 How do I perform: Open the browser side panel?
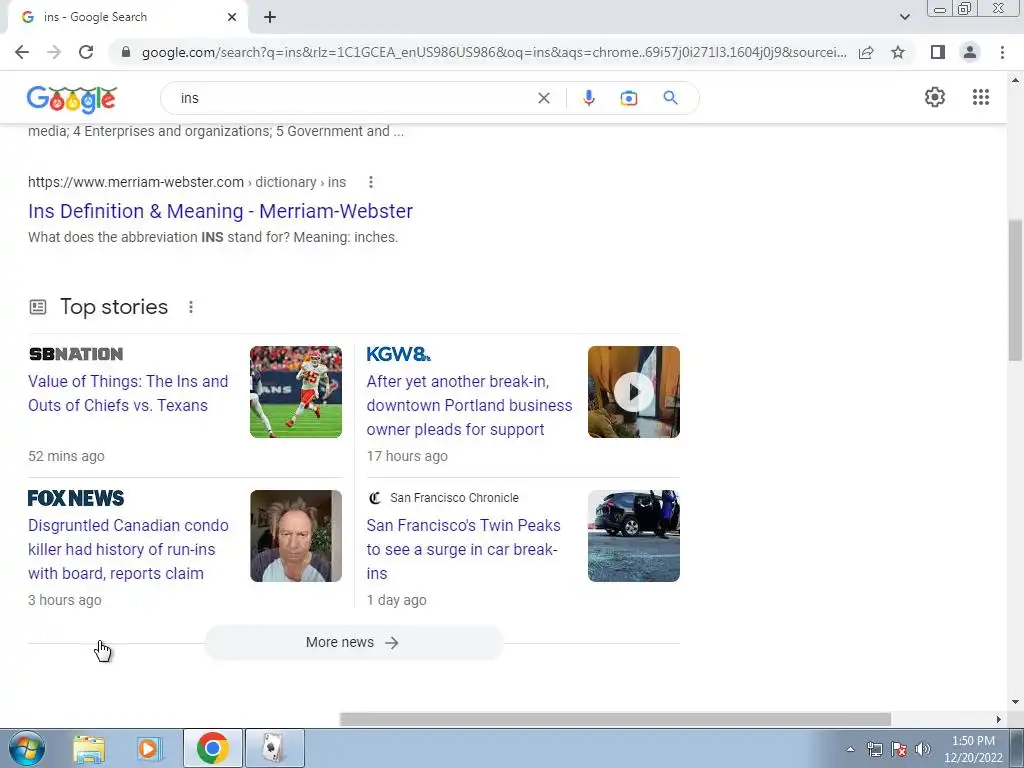pyautogui.click(x=938, y=52)
